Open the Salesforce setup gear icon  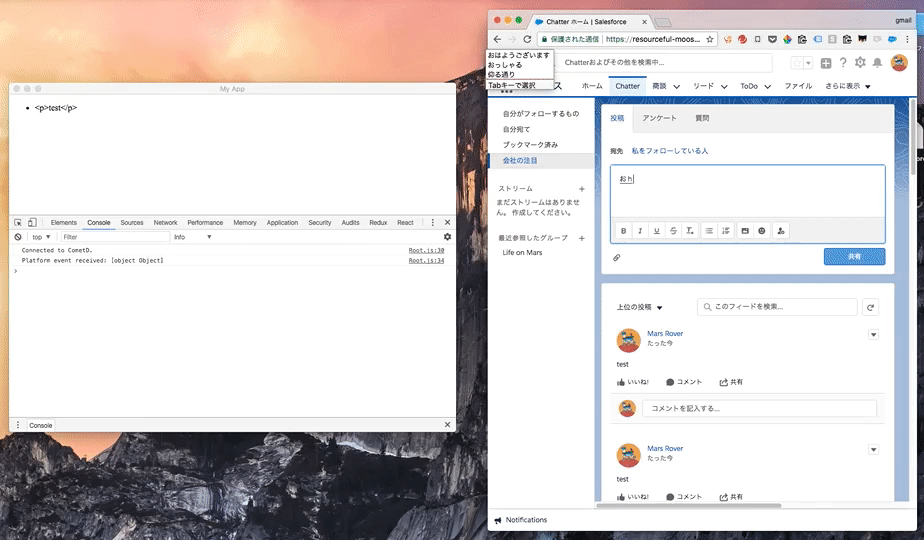[860, 62]
